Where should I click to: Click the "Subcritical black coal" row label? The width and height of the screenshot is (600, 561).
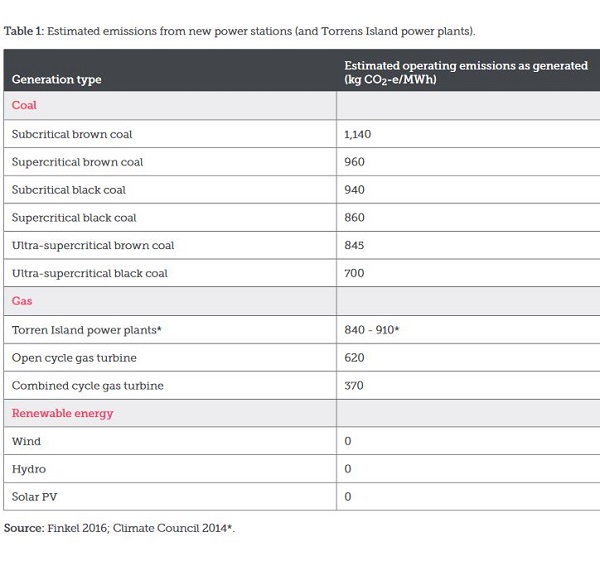pyautogui.click(x=69, y=190)
